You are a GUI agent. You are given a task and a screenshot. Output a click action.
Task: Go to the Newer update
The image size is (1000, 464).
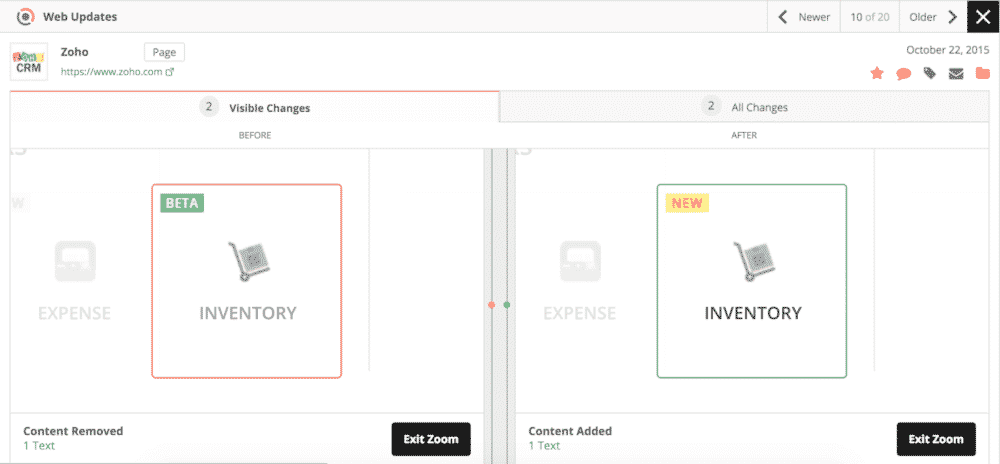[804, 17]
